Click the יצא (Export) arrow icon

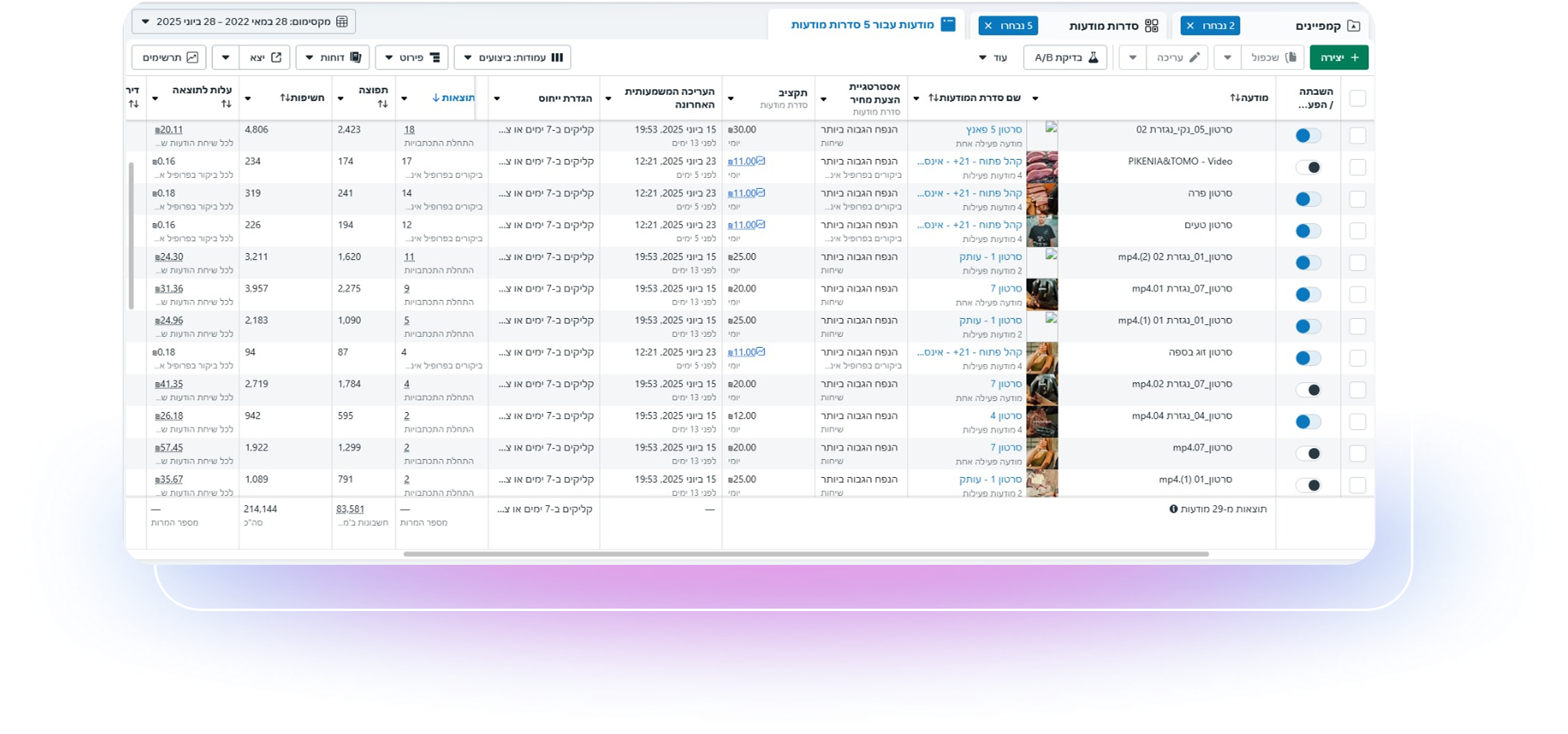(x=276, y=57)
